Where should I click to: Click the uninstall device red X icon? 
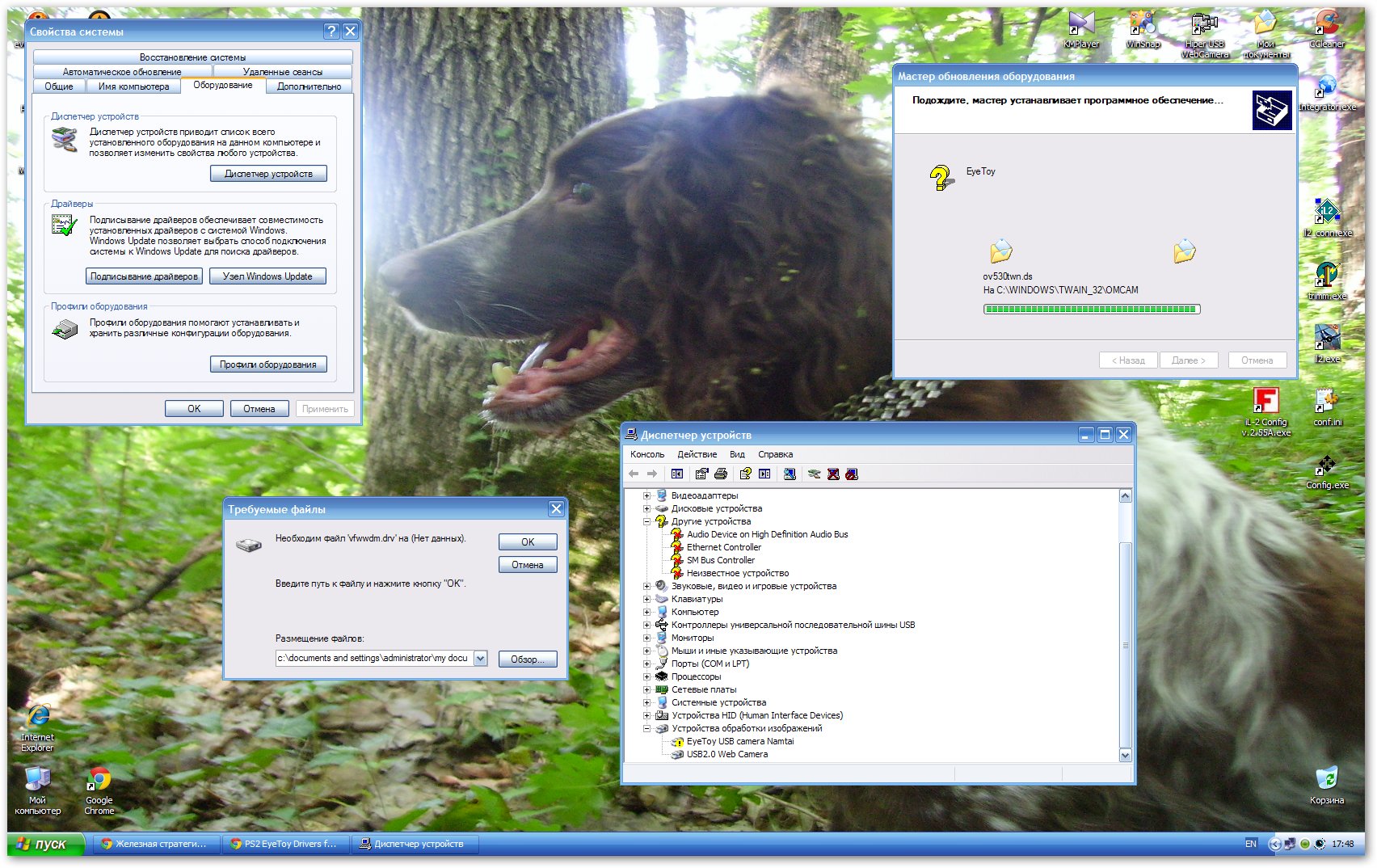pos(833,474)
